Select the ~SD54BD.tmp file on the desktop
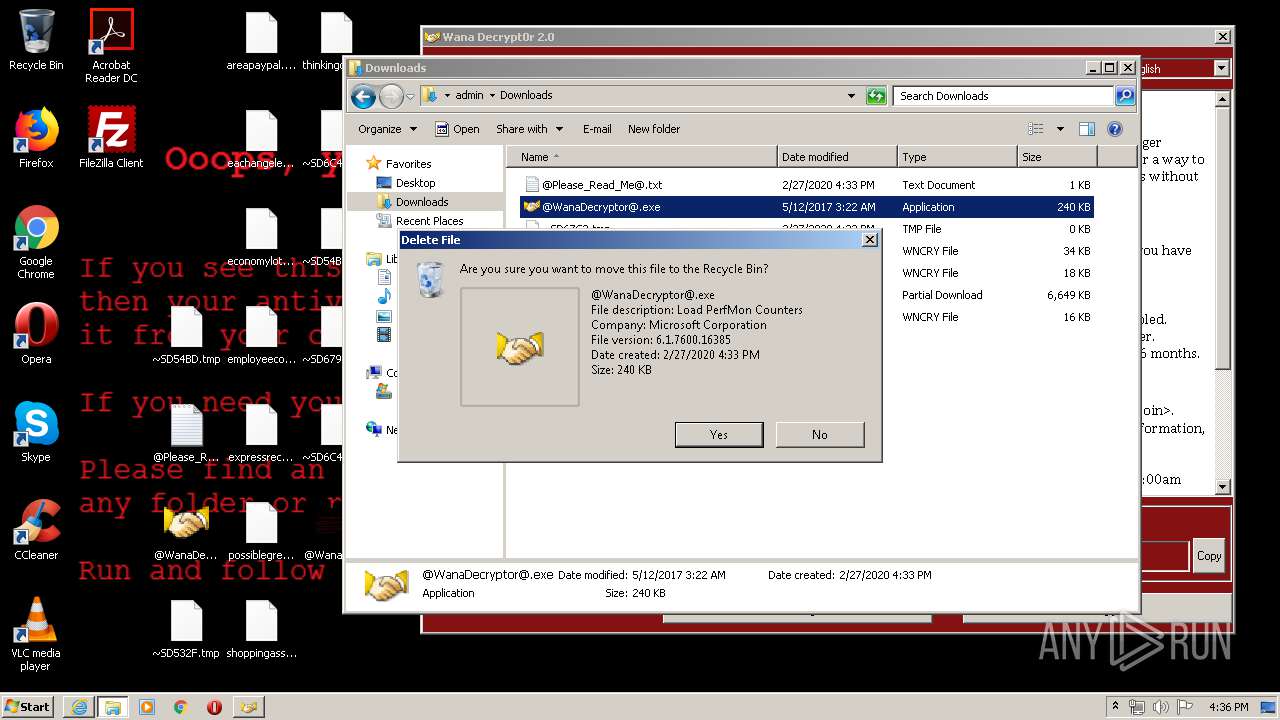Viewport: 1280px width, 720px height. pos(186,334)
